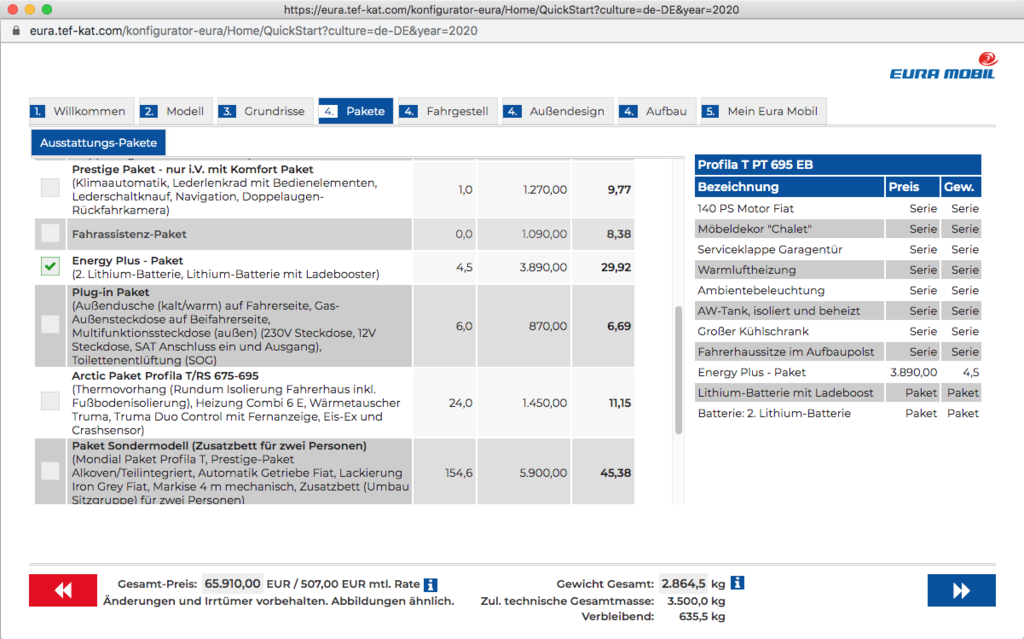This screenshot has width=1024, height=639.
Task: Select the Pakete tab
Action: coord(356,111)
